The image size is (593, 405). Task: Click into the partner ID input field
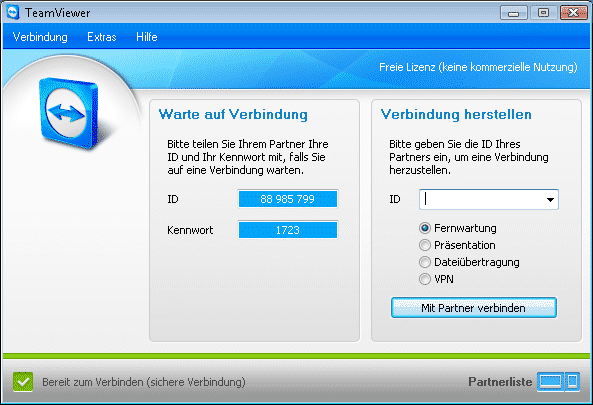[481, 199]
